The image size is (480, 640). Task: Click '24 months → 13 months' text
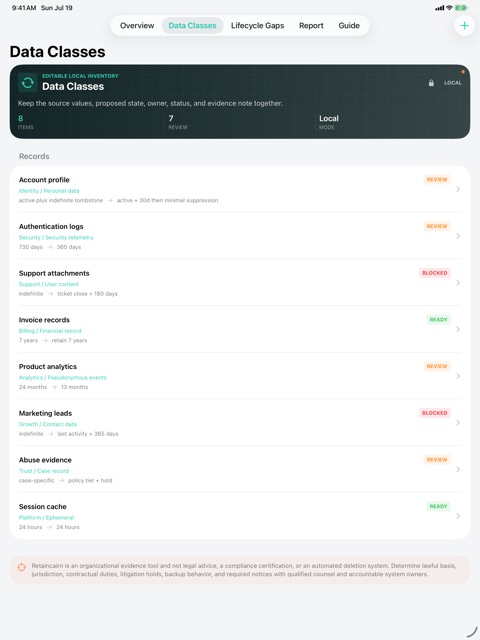pyautogui.click(x=53, y=387)
